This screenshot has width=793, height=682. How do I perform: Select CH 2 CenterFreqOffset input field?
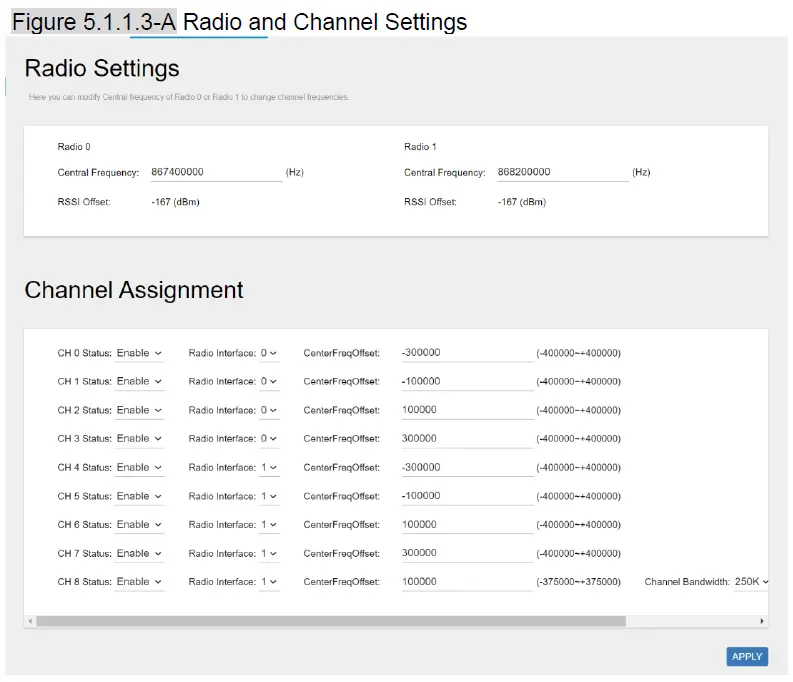[467, 410]
